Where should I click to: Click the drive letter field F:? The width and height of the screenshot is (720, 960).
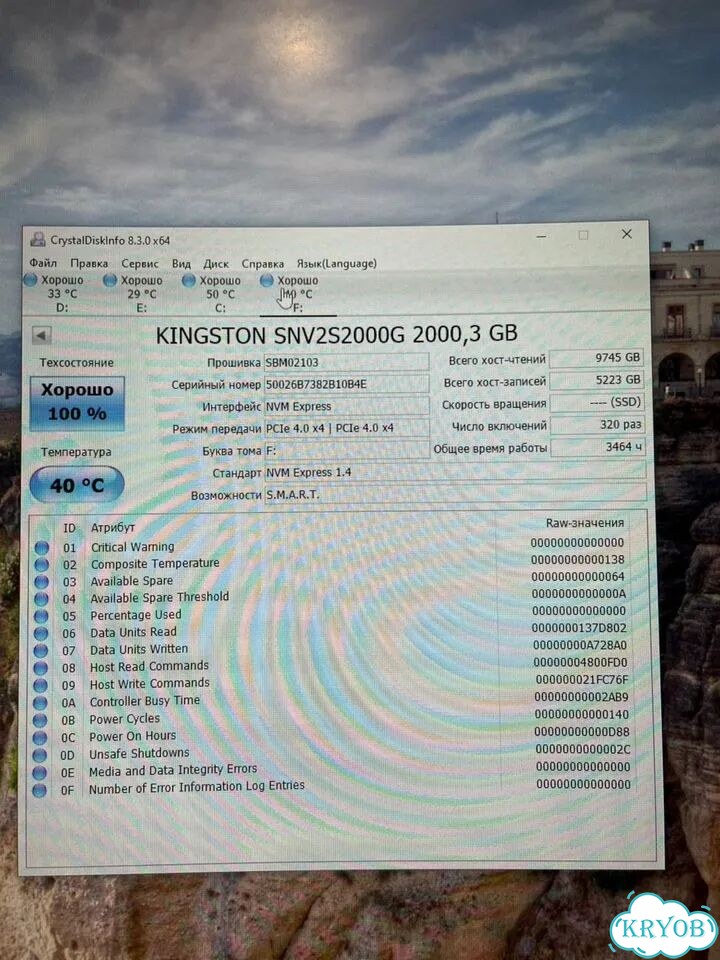coord(347,451)
